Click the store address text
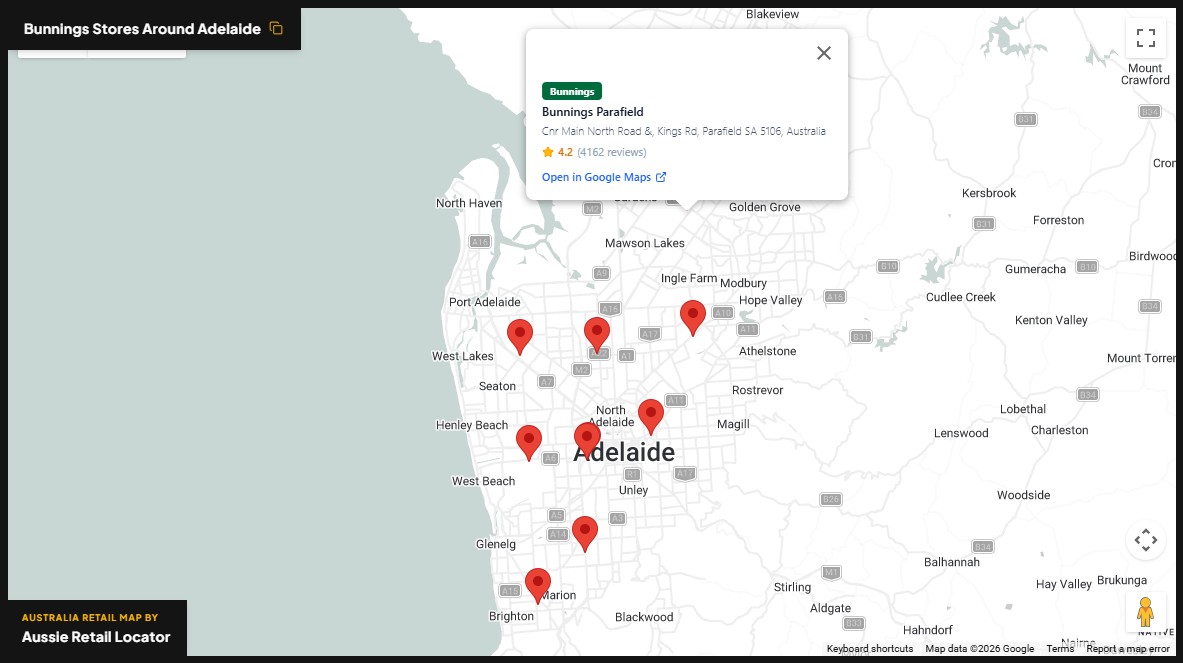This screenshot has width=1183, height=663. point(684,131)
